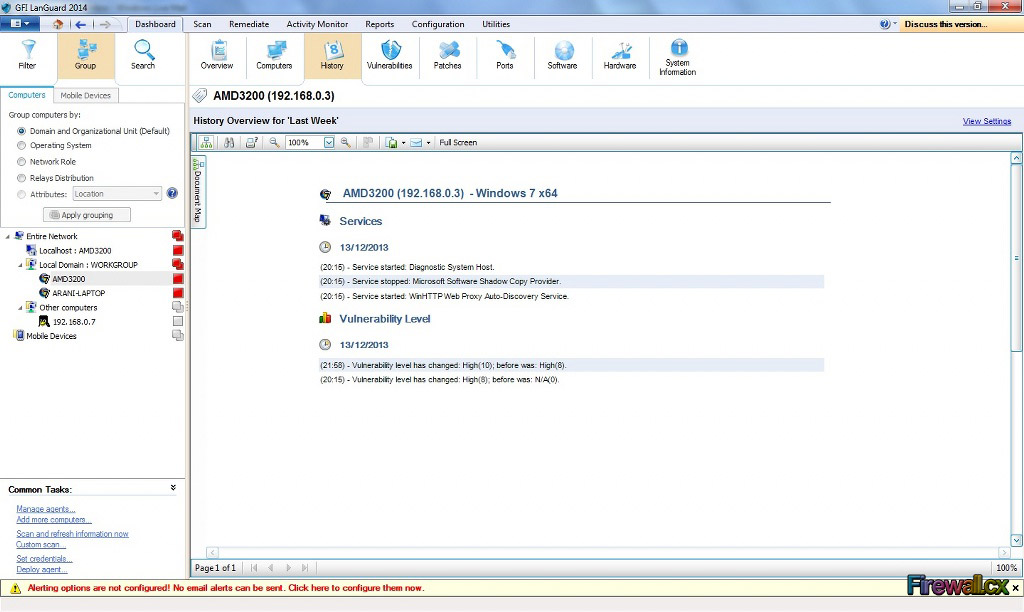This screenshot has height=612, width=1024.
Task: Zoom out using the magnifier minus icon
Action: [x=274, y=142]
